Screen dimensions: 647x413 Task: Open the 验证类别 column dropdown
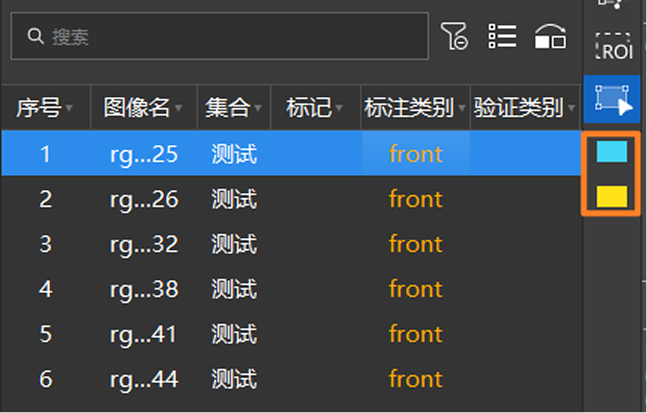[571, 108]
